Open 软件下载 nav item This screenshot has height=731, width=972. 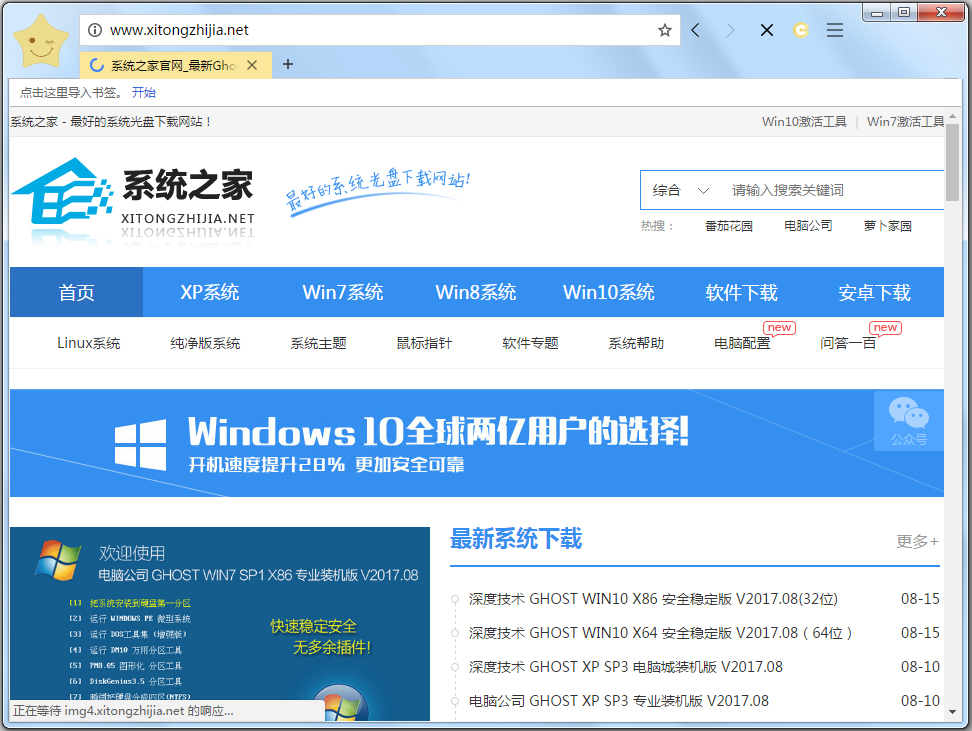[741, 292]
